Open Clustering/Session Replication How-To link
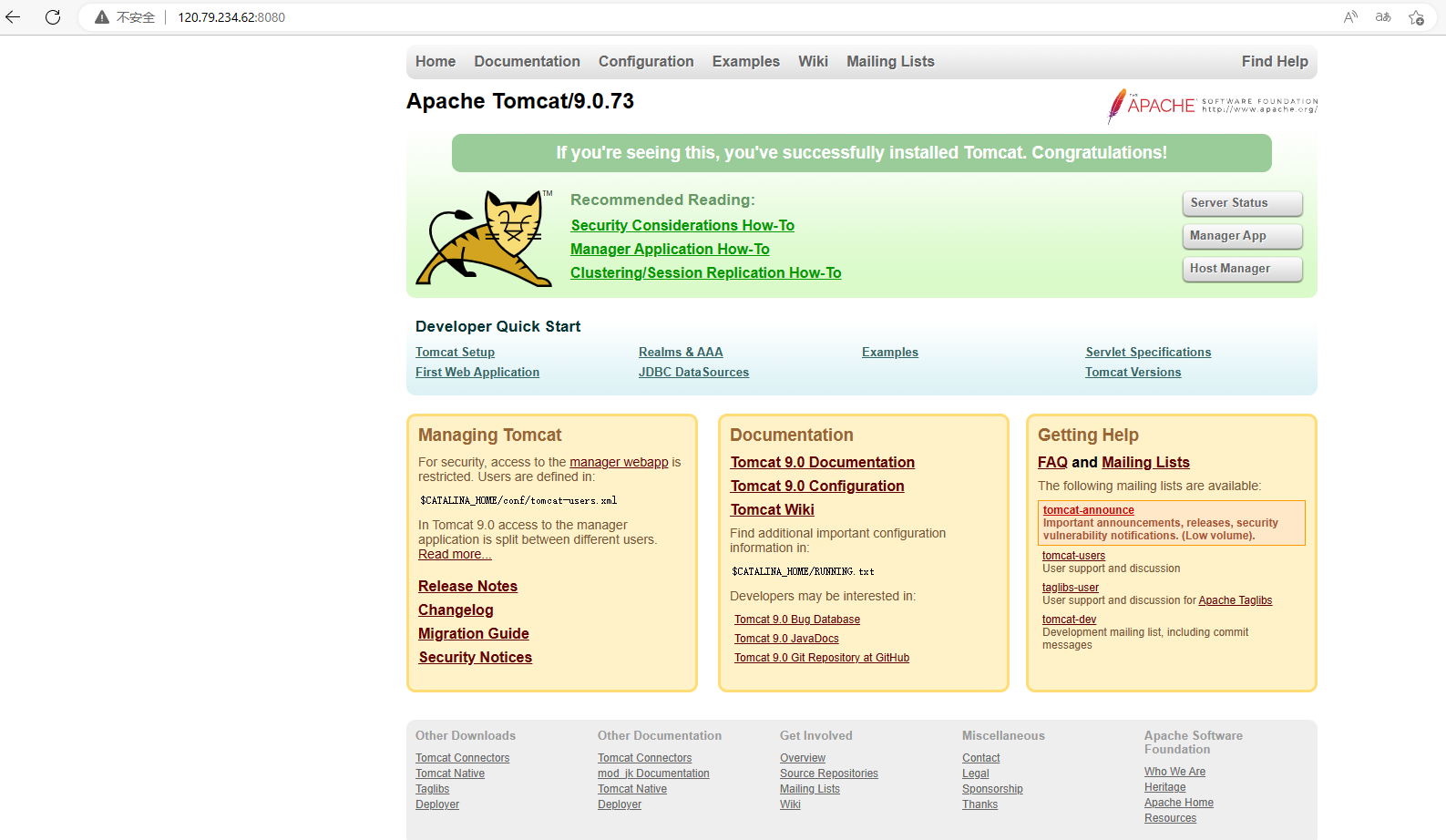Screen dimensions: 1446x840 (706, 272)
